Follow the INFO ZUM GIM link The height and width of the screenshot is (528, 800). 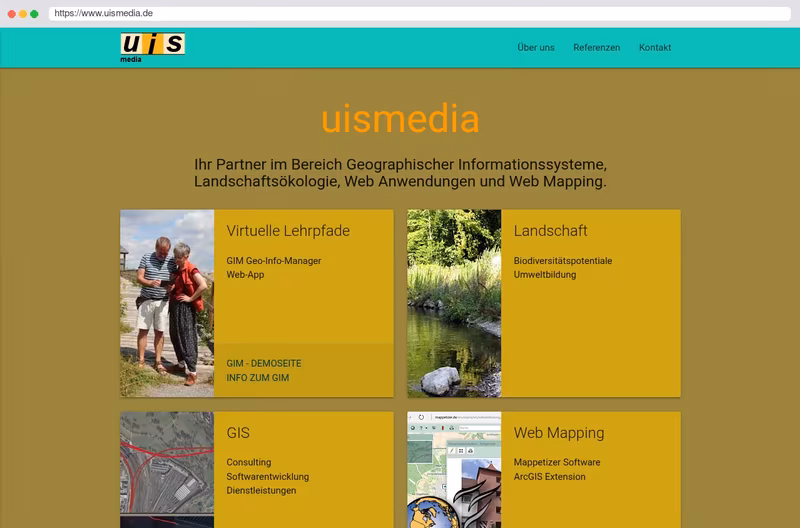tap(258, 378)
